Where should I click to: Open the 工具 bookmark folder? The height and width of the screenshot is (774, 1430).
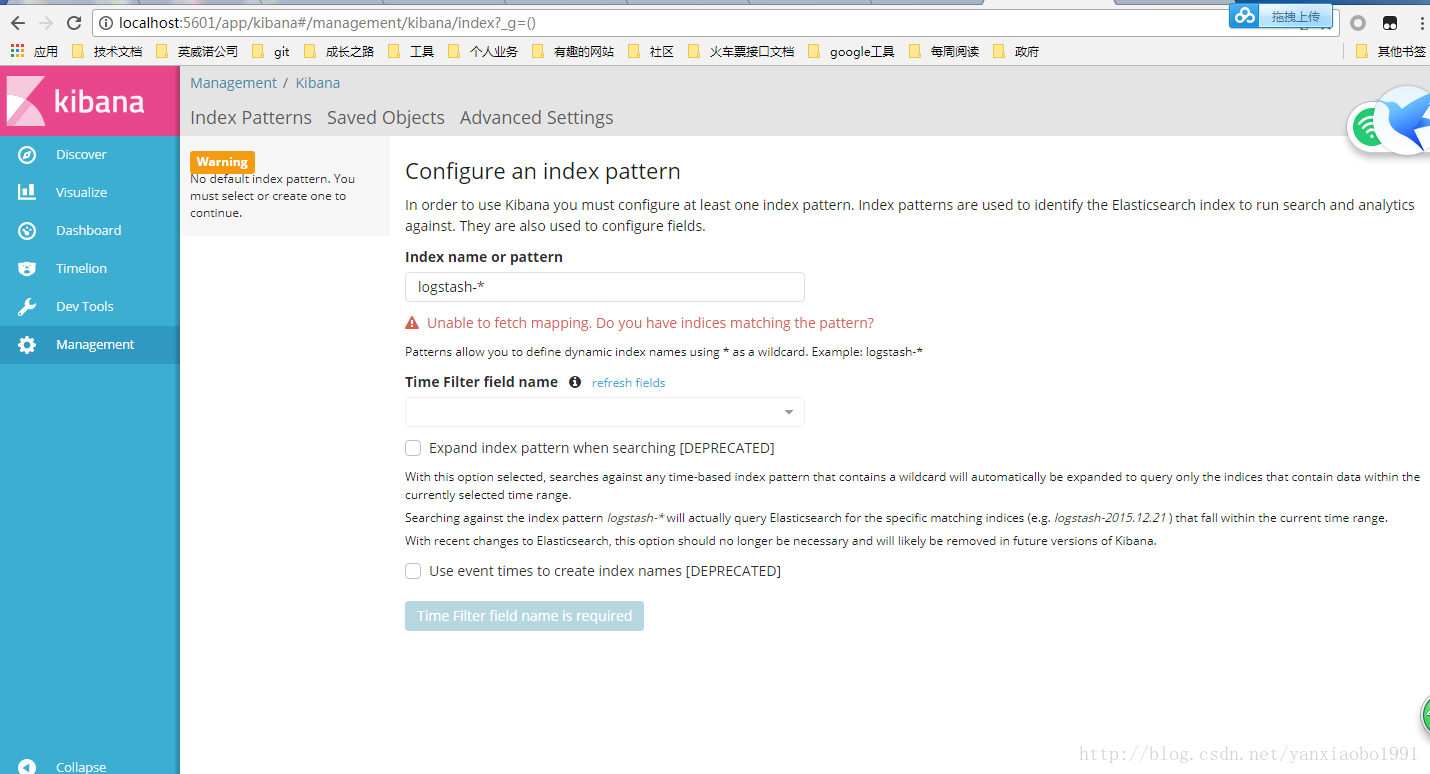411,51
